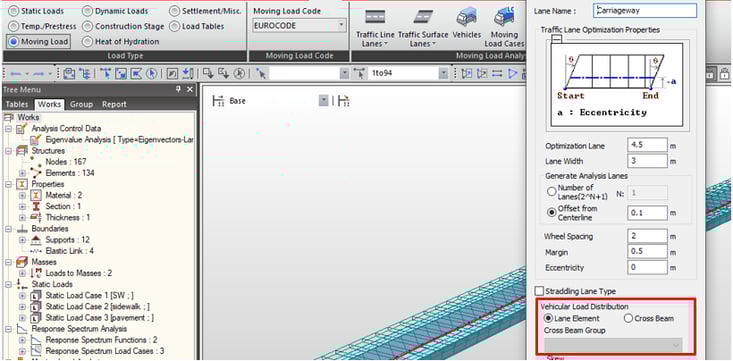This screenshot has width=733, height=361.
Task: Expand Loads to Masses : 2 node
Action: (22, 273)
